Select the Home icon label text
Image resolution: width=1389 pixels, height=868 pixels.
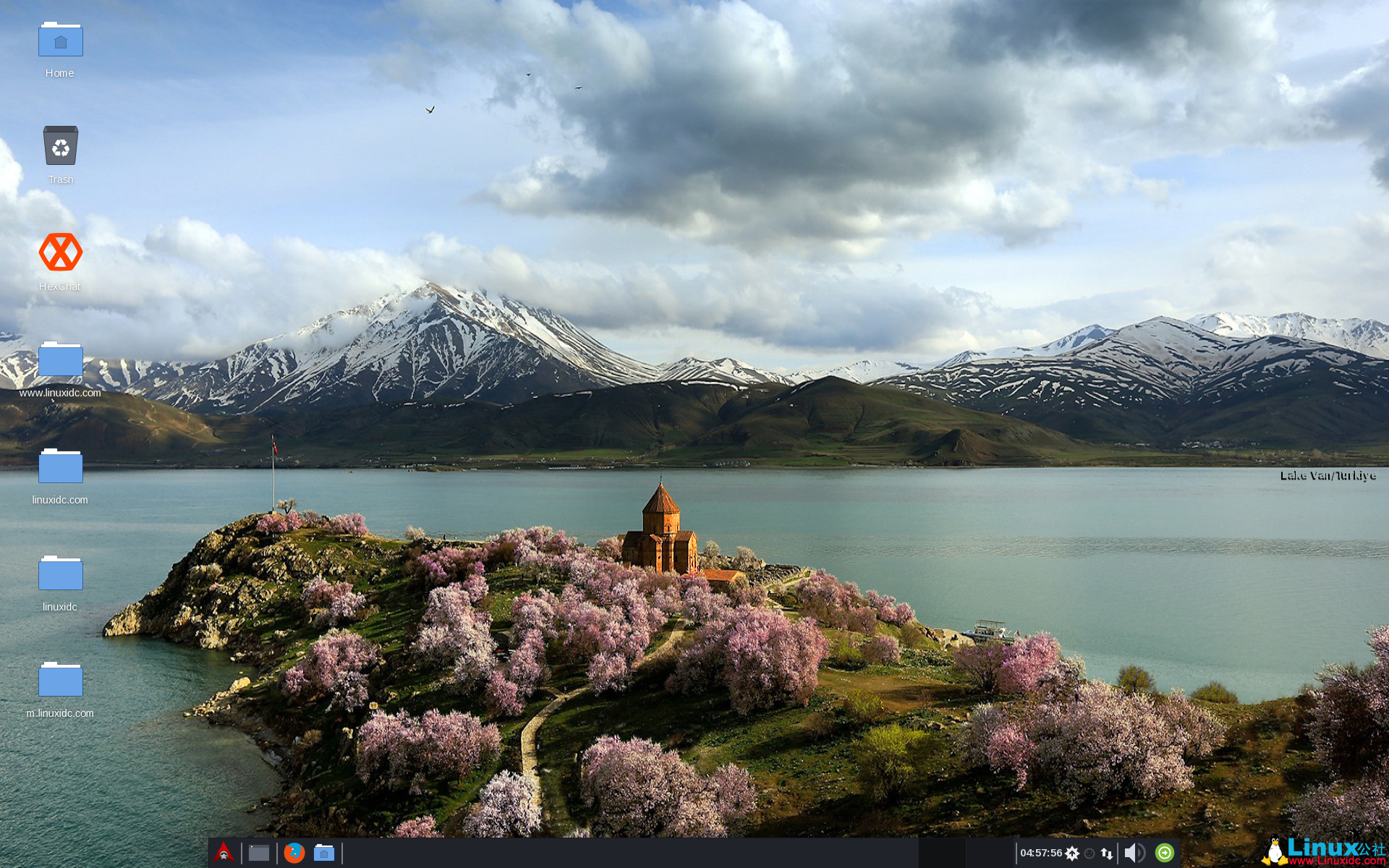click(x=60, y=72)
